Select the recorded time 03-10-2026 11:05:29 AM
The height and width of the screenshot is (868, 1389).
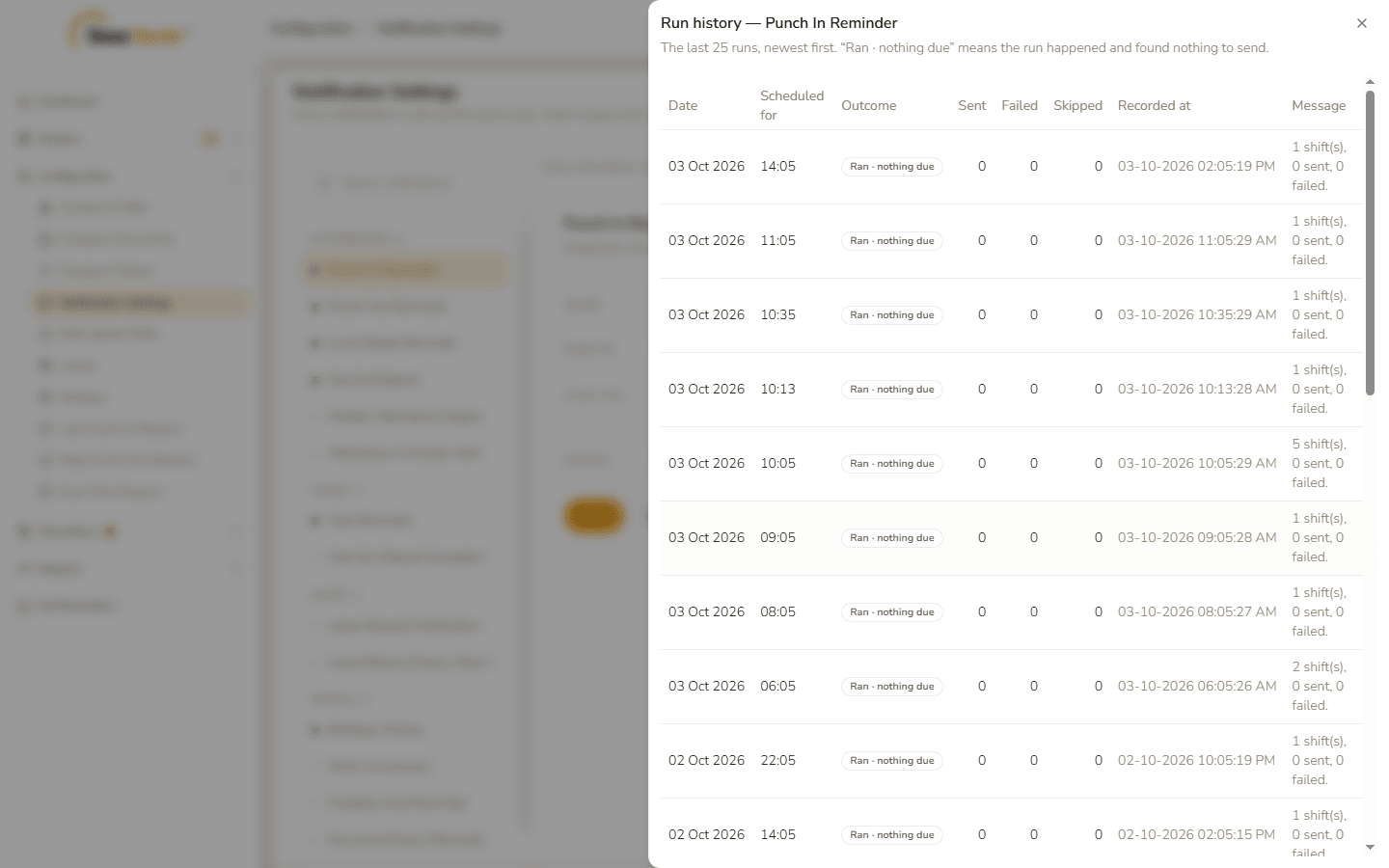tap(1197, 240)
